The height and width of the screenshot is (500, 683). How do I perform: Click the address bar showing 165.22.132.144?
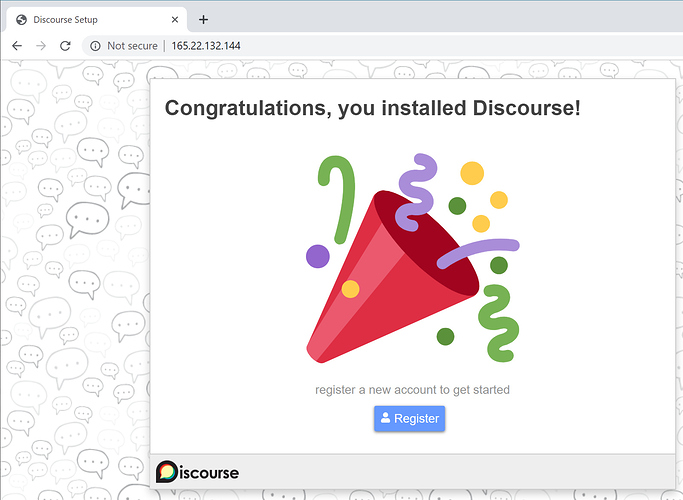(x=383, y=46)
